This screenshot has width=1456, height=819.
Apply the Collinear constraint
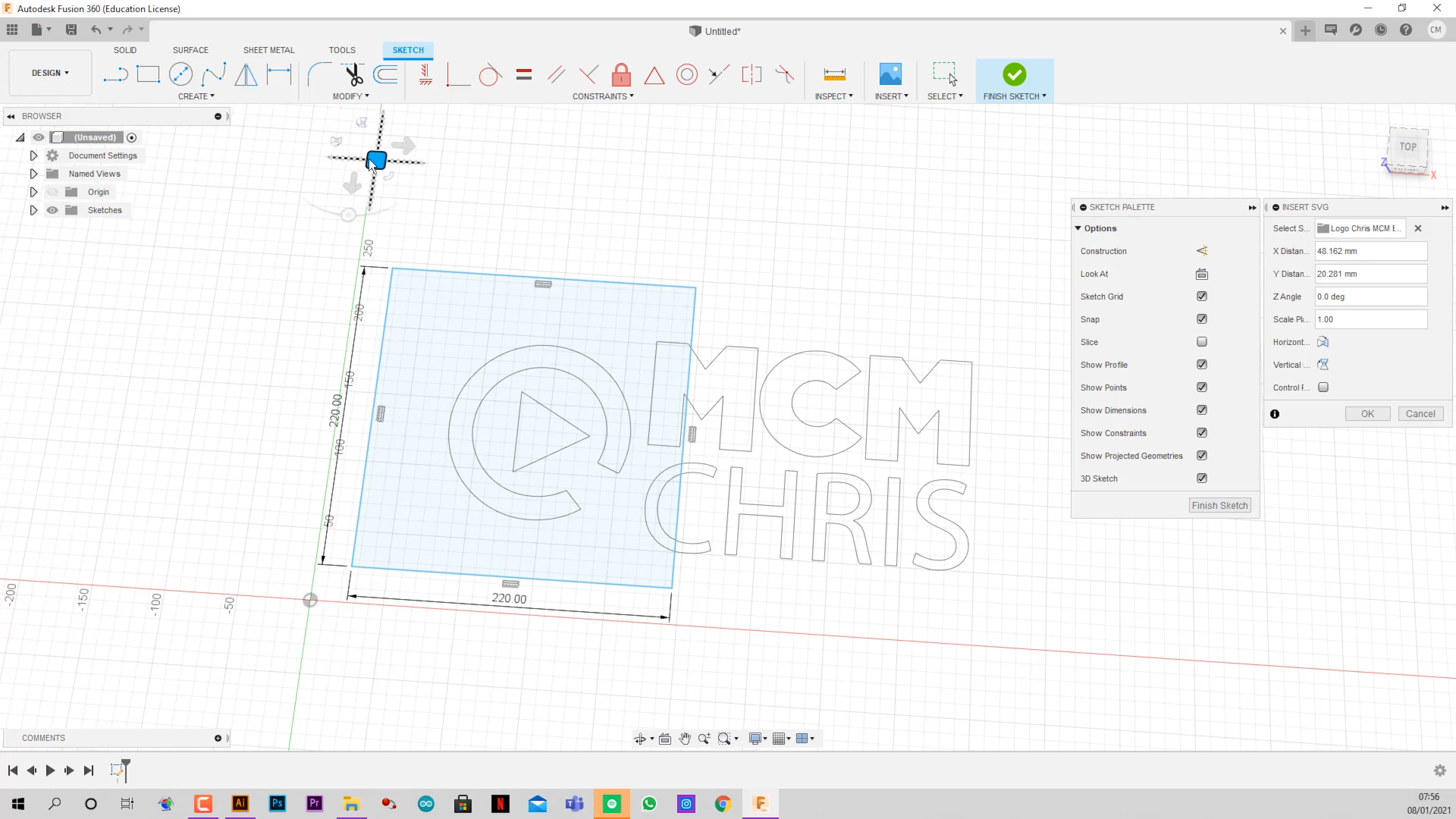pyautogui.click(x=719, y=74)
